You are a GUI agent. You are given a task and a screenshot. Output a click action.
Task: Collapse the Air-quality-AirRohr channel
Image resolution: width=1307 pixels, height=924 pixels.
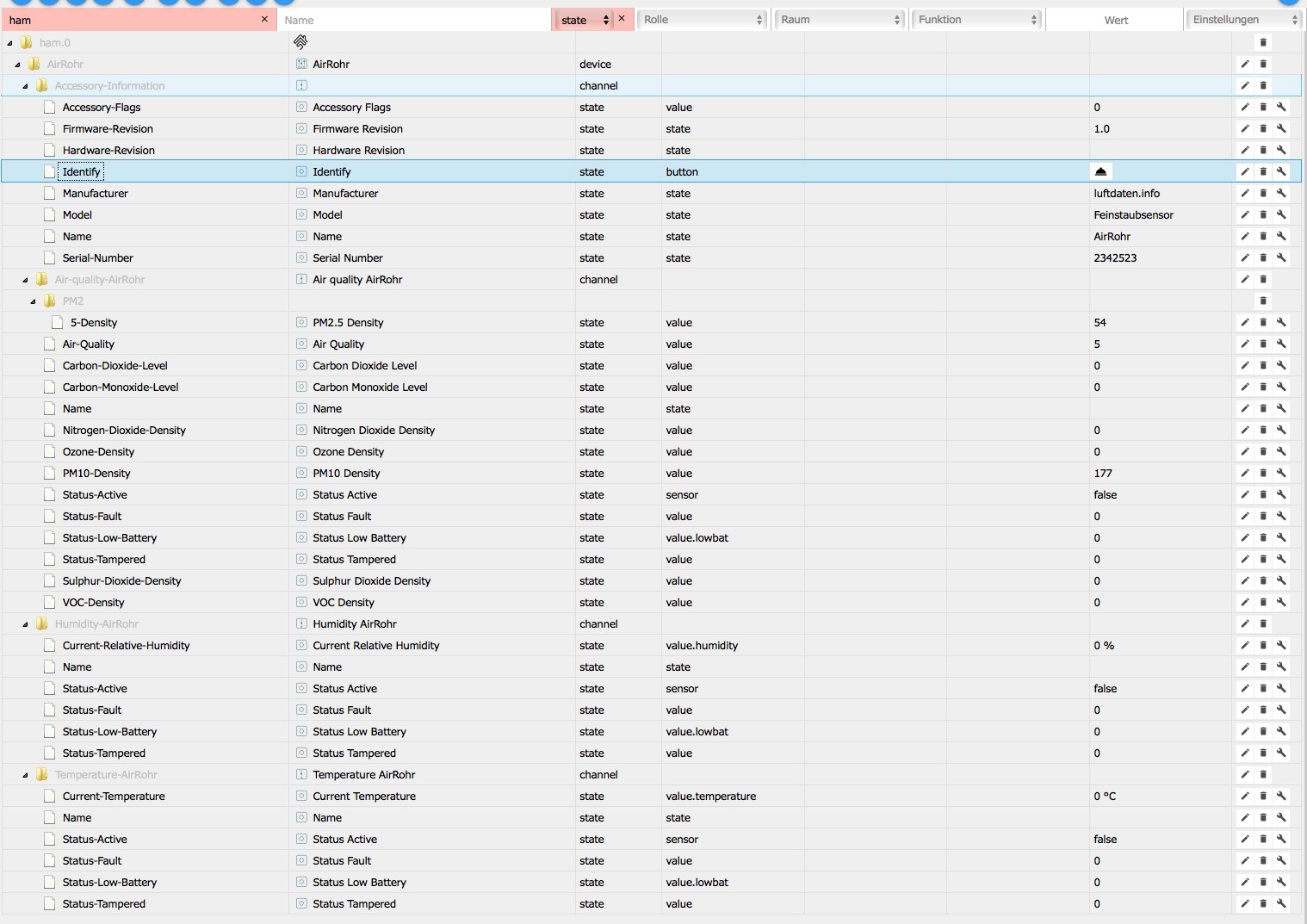[x=25, y=279]
